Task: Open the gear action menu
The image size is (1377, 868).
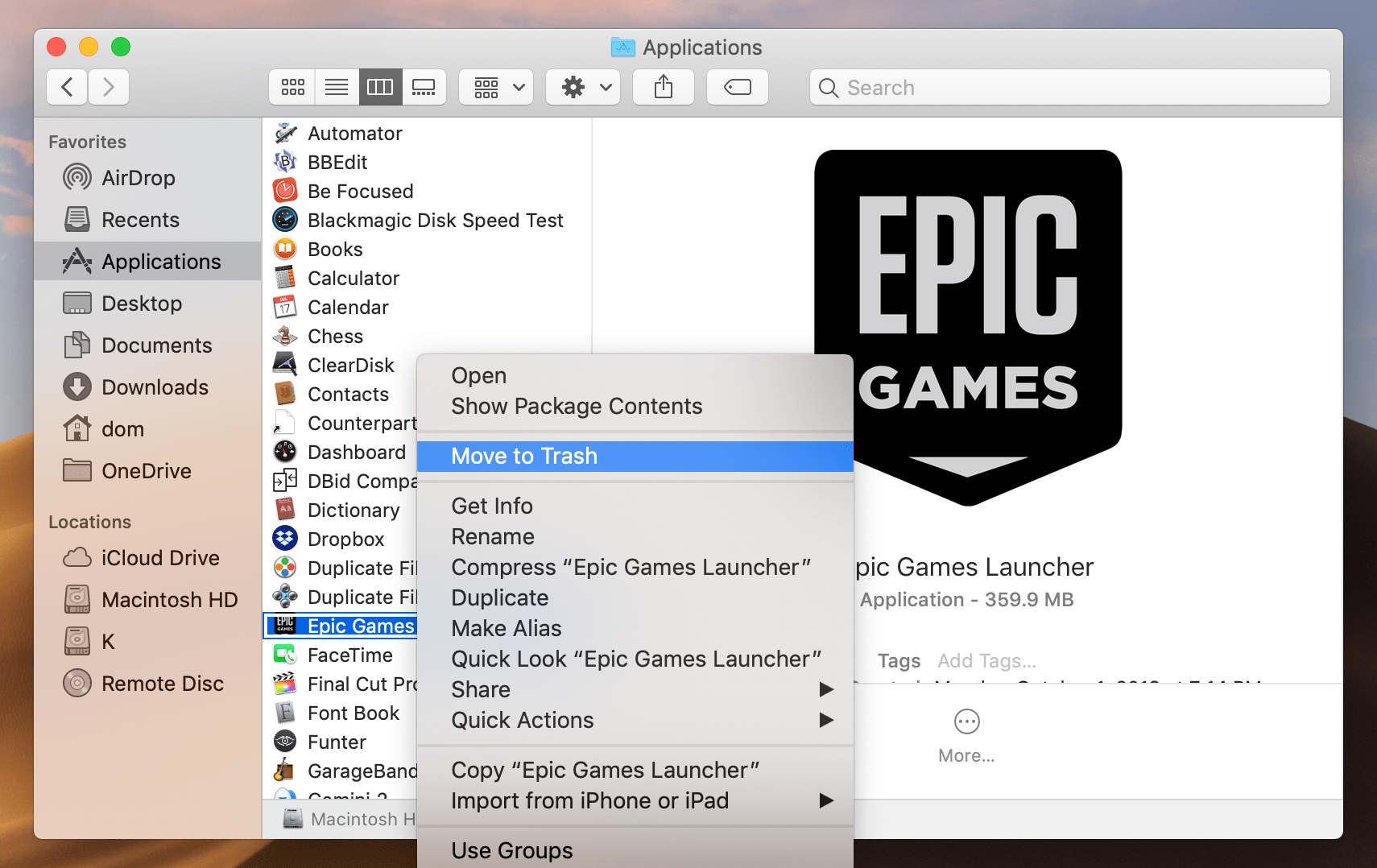Action: point(583,87)
